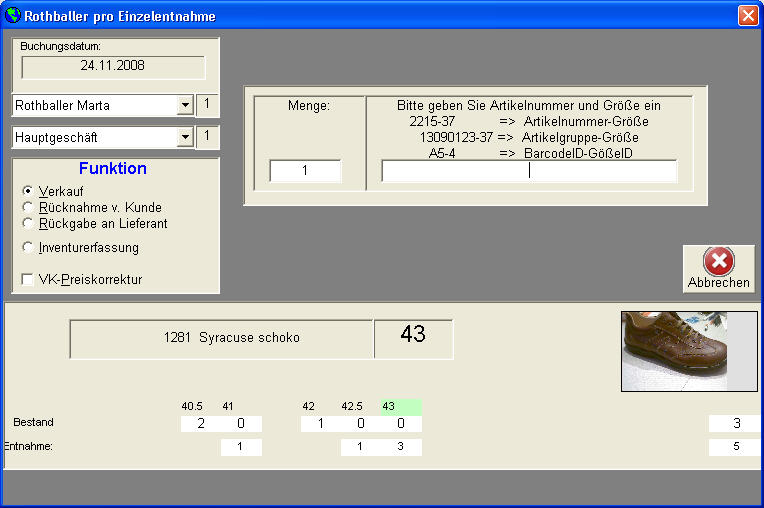Click the highlighted size 43 column header
The width and height of the screenshot is (764, 508).
pyautogui.click(x=401, y=406)
